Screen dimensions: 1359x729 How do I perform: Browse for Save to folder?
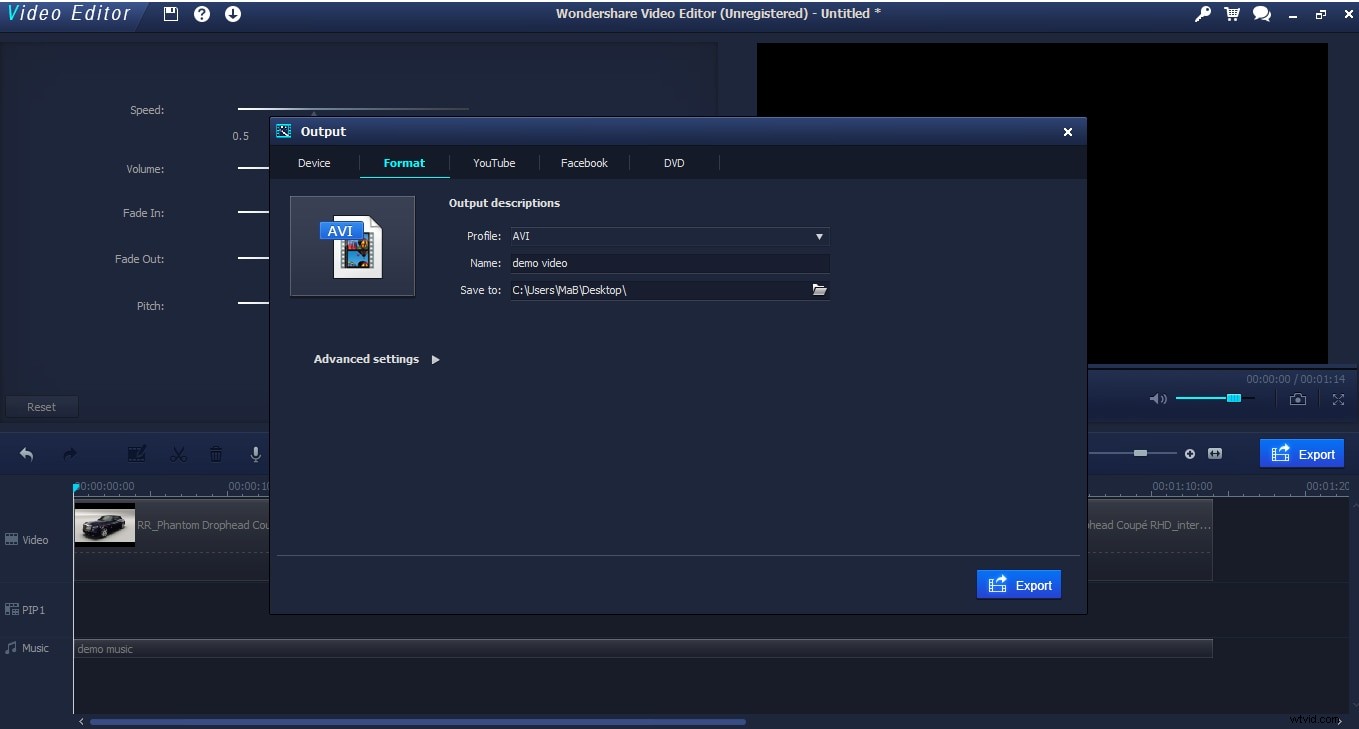pos(820,290)
